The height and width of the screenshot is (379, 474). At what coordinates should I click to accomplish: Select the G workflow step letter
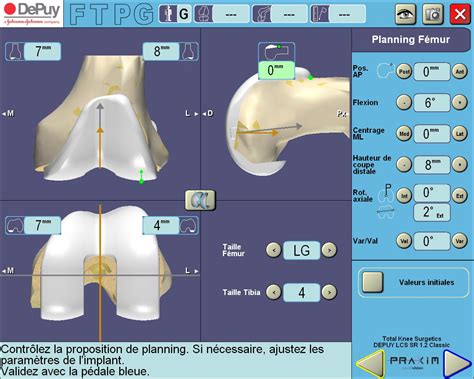pyautogui.click(x=144, y=14)
